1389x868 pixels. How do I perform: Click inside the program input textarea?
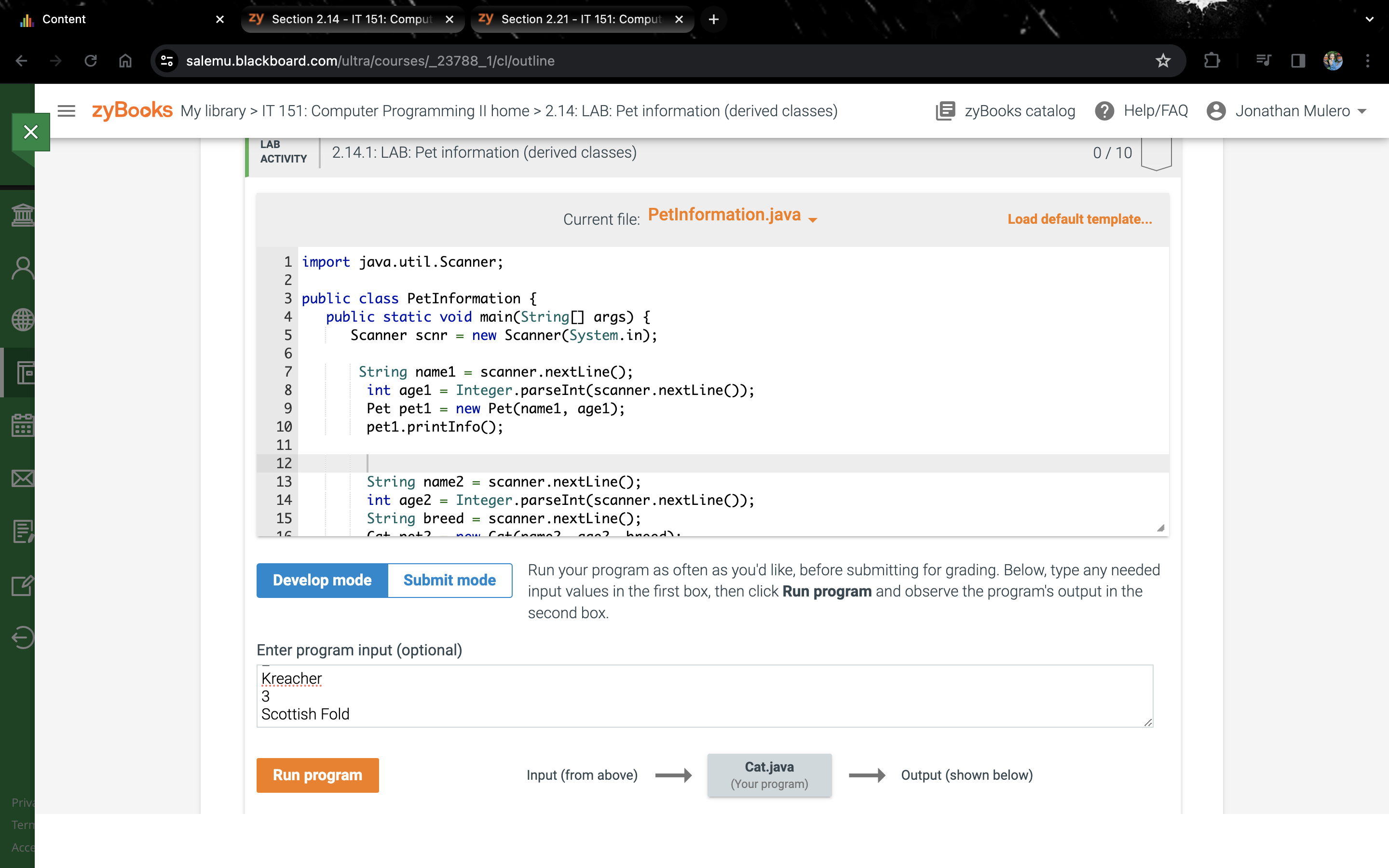point(703,695)
